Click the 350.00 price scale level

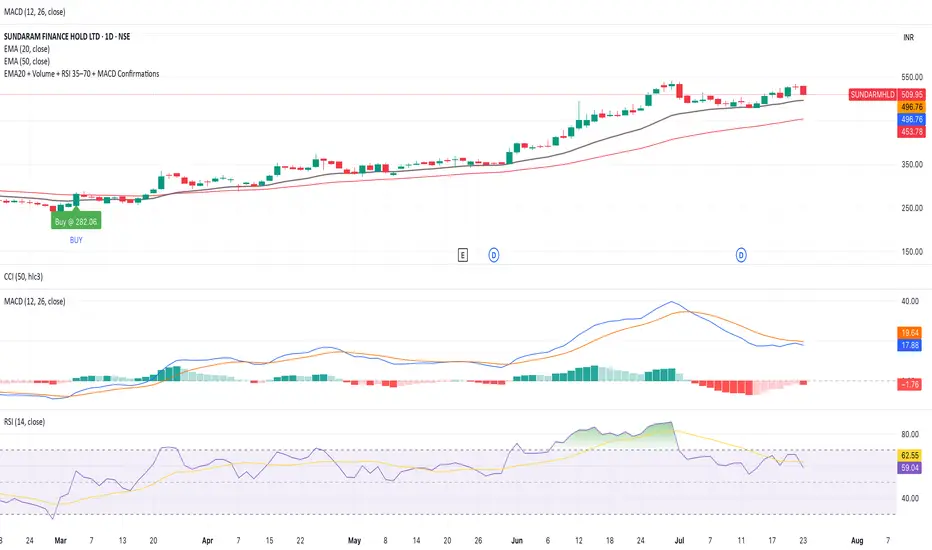(x=912, y=164)
